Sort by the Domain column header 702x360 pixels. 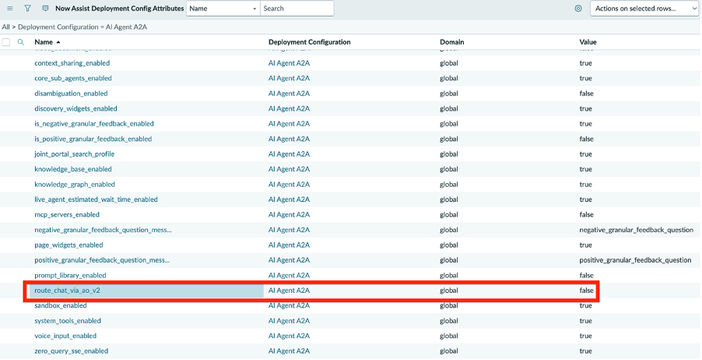coord(452,42)
